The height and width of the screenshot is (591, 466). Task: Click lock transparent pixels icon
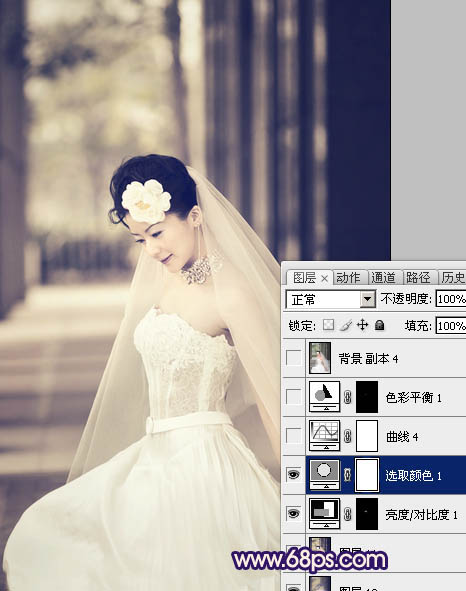pos(328,325)
